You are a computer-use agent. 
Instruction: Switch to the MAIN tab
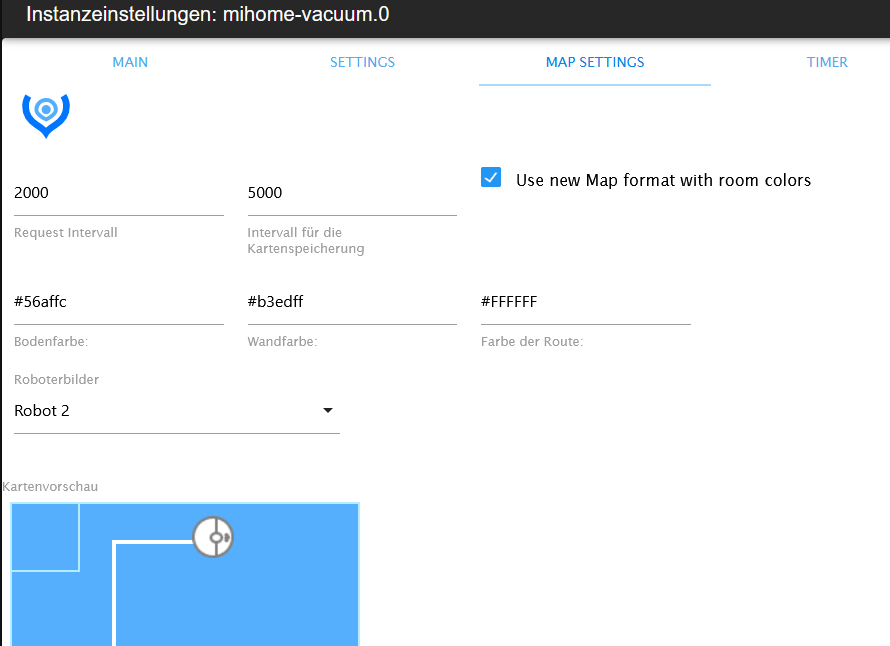tap(130, 62)
